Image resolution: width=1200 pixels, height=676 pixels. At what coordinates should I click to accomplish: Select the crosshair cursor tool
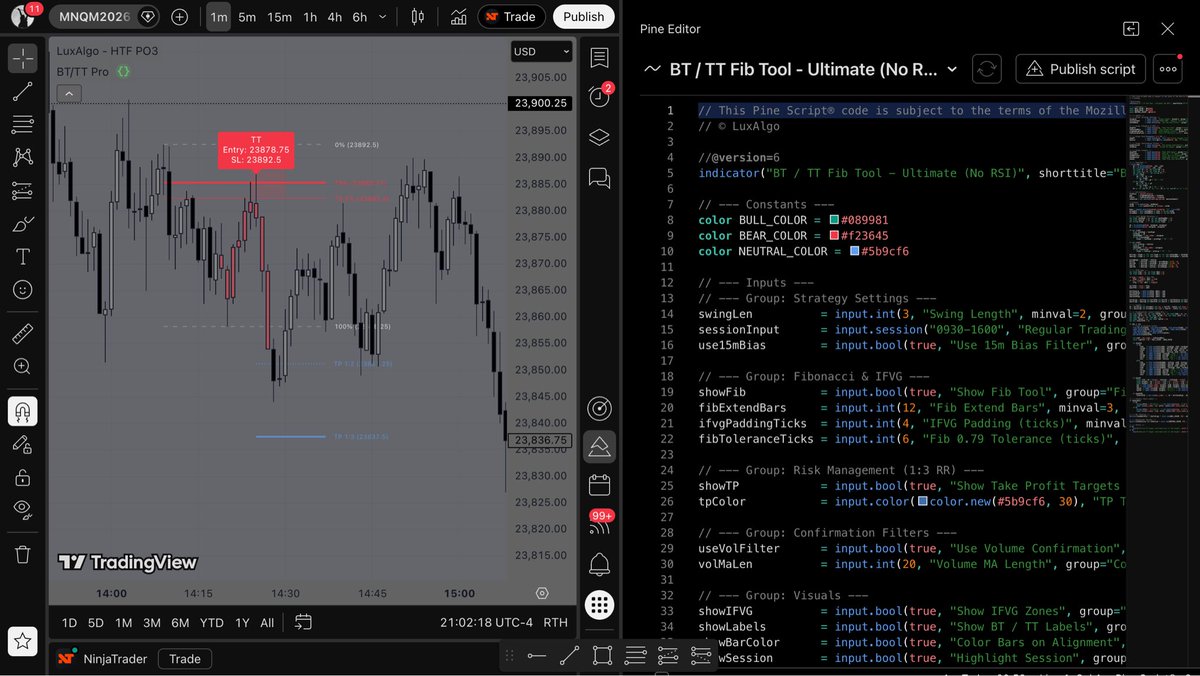coord(23,58)
